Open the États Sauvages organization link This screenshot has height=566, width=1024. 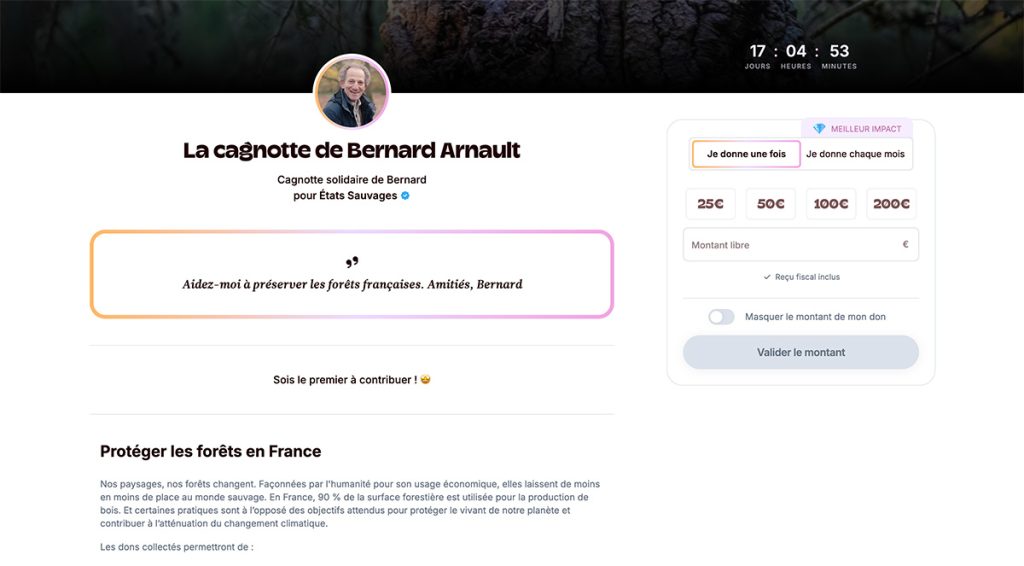coord(357,196)
